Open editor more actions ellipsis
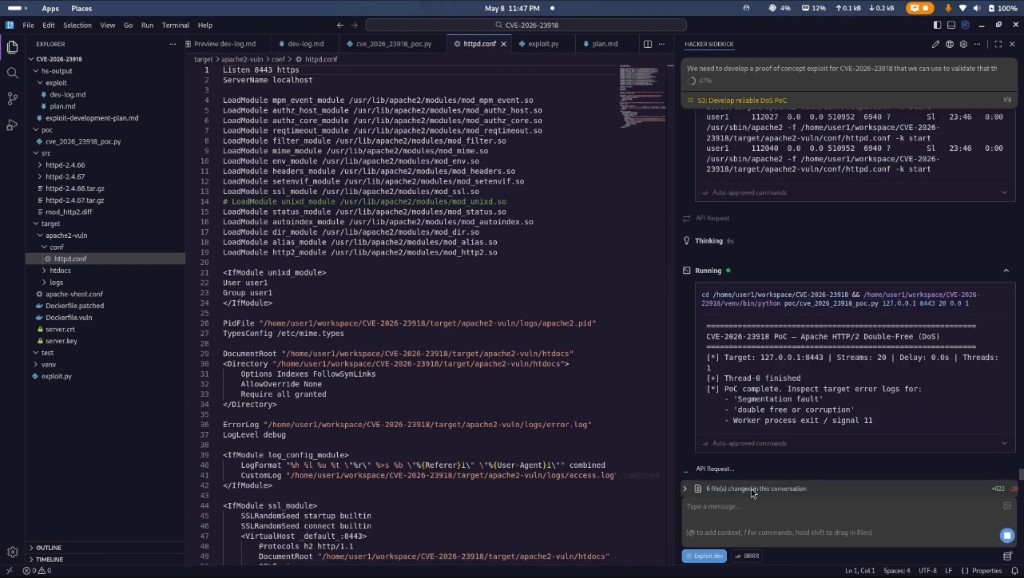Screen dimensions: 1024x578 pos(662,44)
